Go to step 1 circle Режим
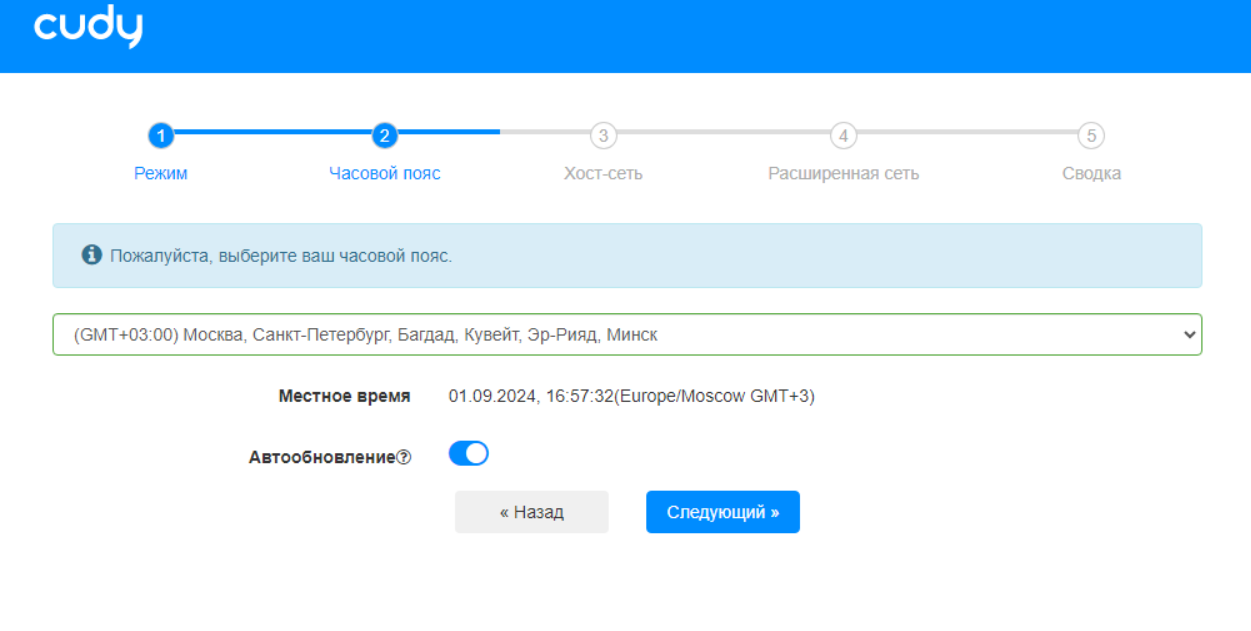Screen dimensions: 1251x631 (161, 135)
